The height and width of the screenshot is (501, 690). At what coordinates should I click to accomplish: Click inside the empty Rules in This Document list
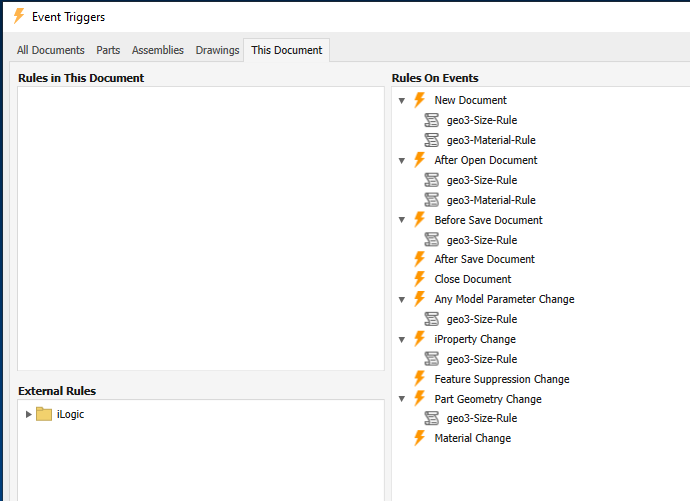tap(200, 230)
